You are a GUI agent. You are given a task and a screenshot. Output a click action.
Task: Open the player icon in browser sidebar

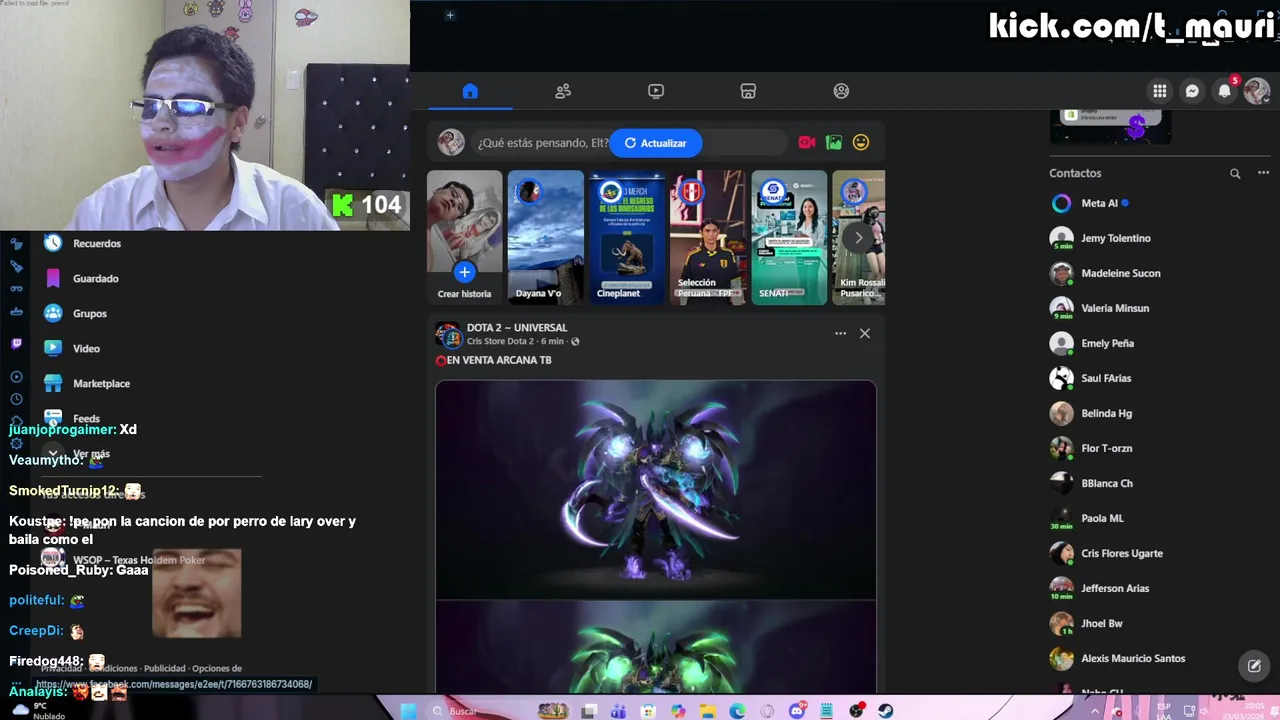coord(16,376)
